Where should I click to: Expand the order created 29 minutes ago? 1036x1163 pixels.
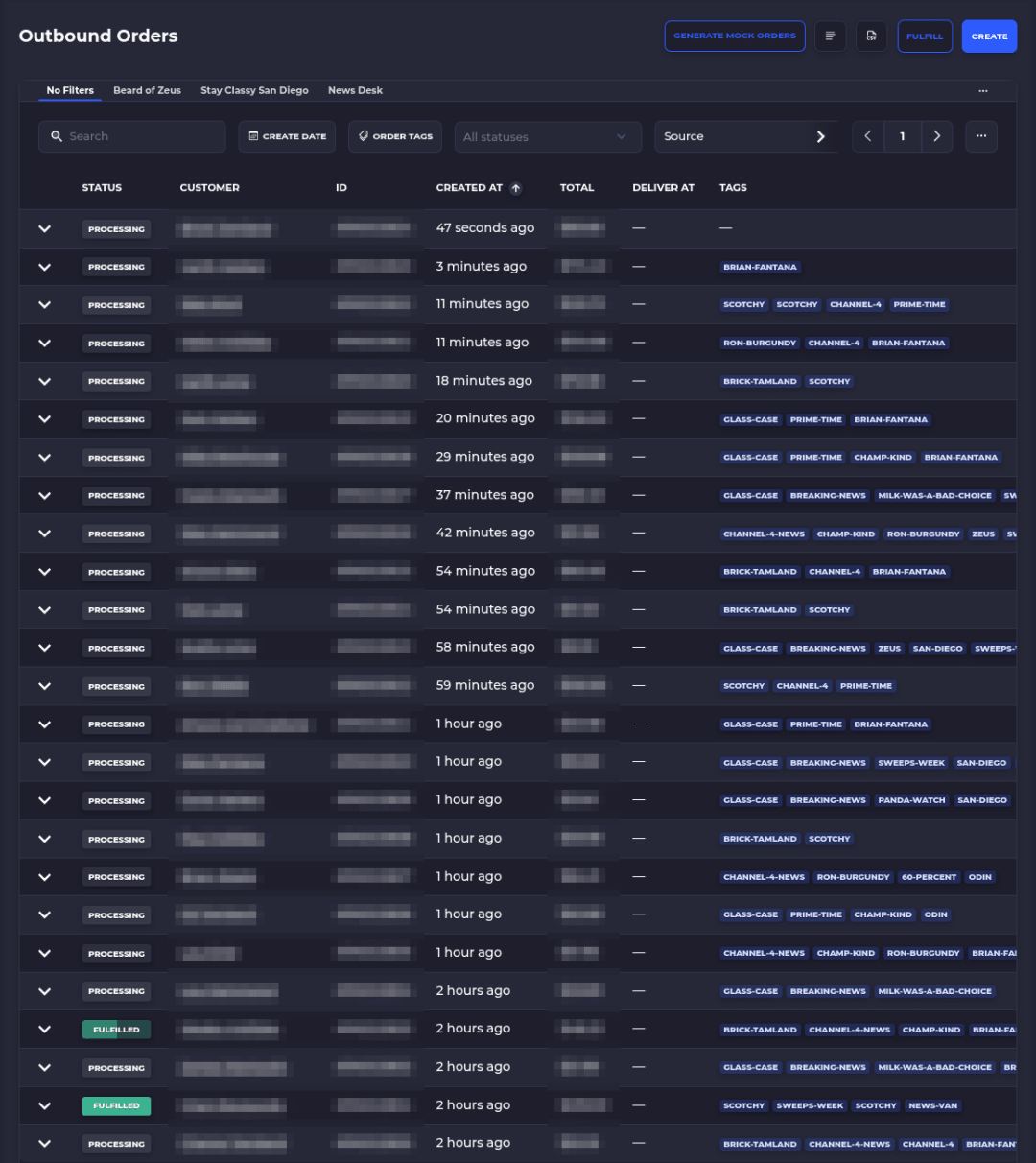click(x=44, y=457)
